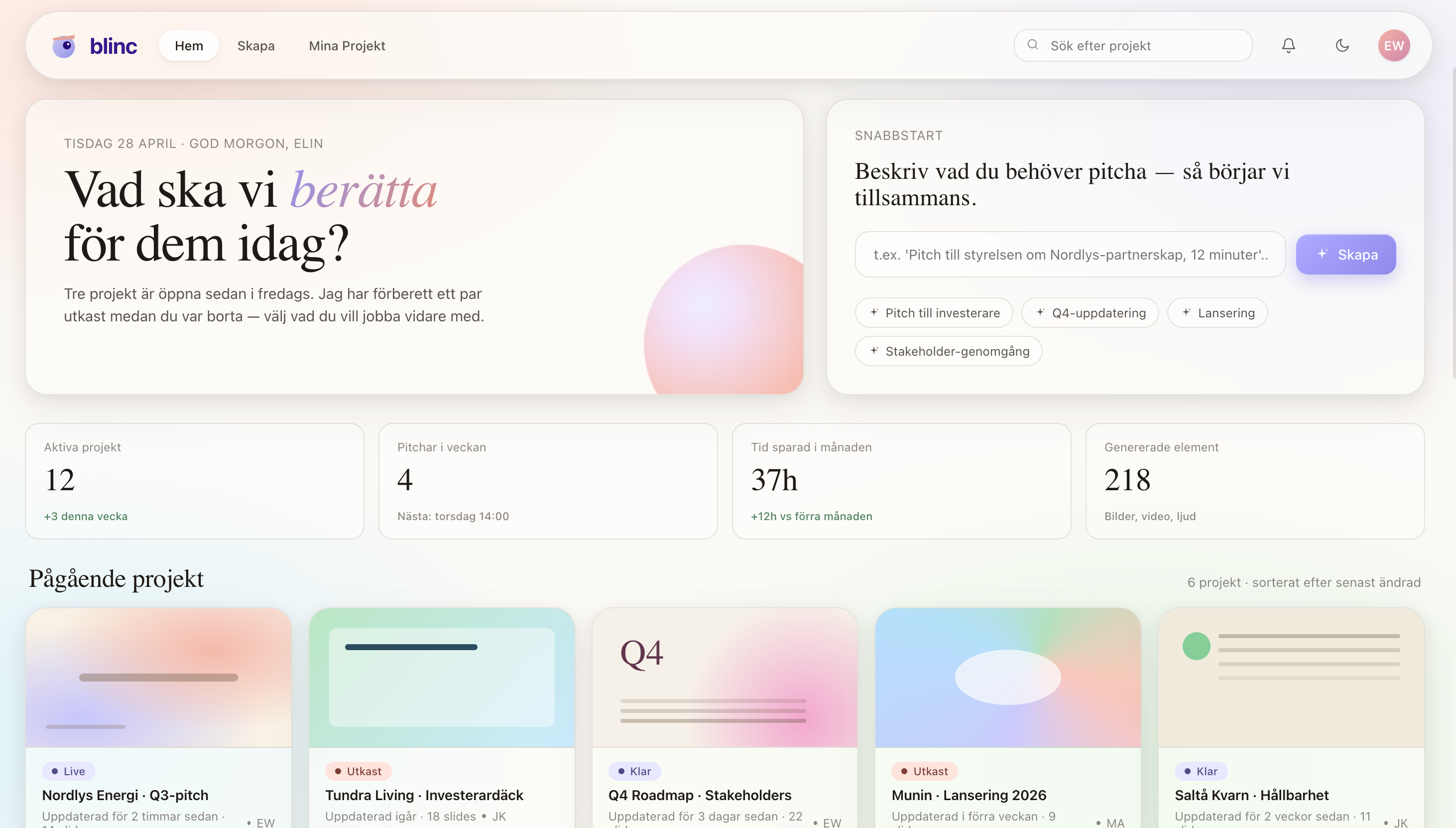Click Utkast badge on Munin card
1456x828 pixels.
tap(925, 771)
